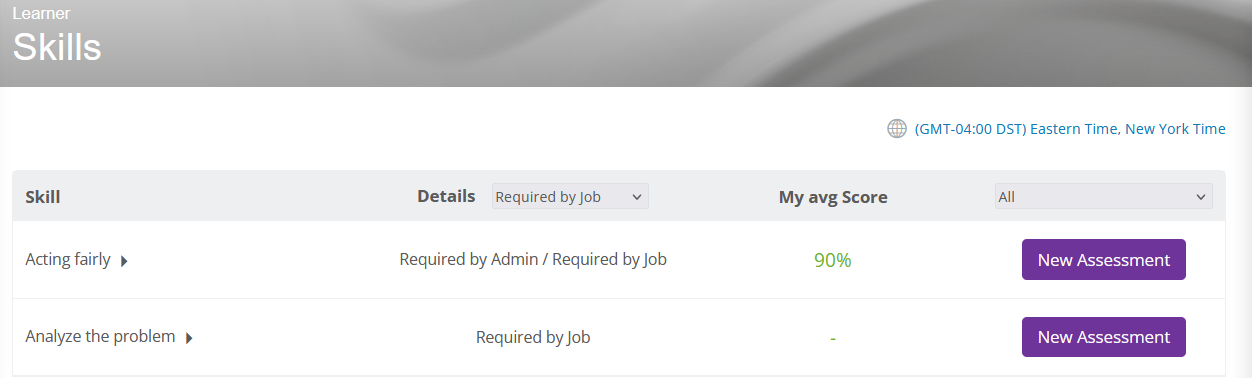Screen dimensions: 1252x378
Task: Start New Assessment for Analyze the problem
Action: tap(1104, 337)
